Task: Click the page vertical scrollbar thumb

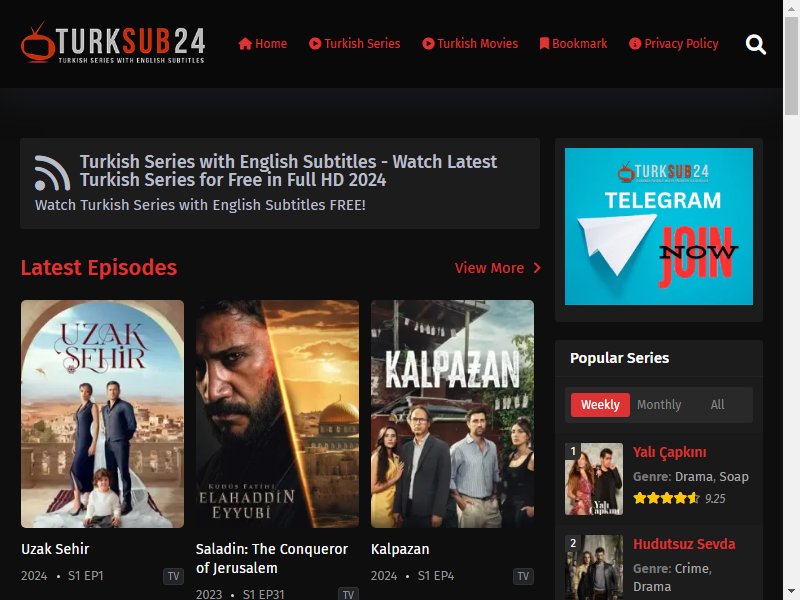Action: point(791,65)
